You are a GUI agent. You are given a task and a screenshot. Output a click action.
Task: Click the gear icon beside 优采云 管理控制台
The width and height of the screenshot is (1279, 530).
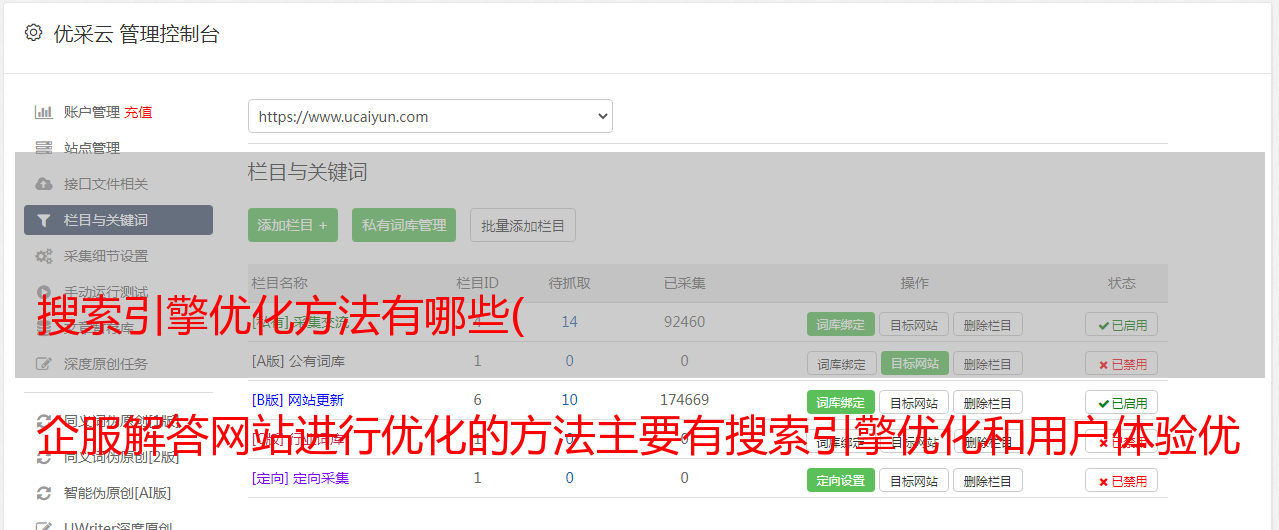point(33,33)
